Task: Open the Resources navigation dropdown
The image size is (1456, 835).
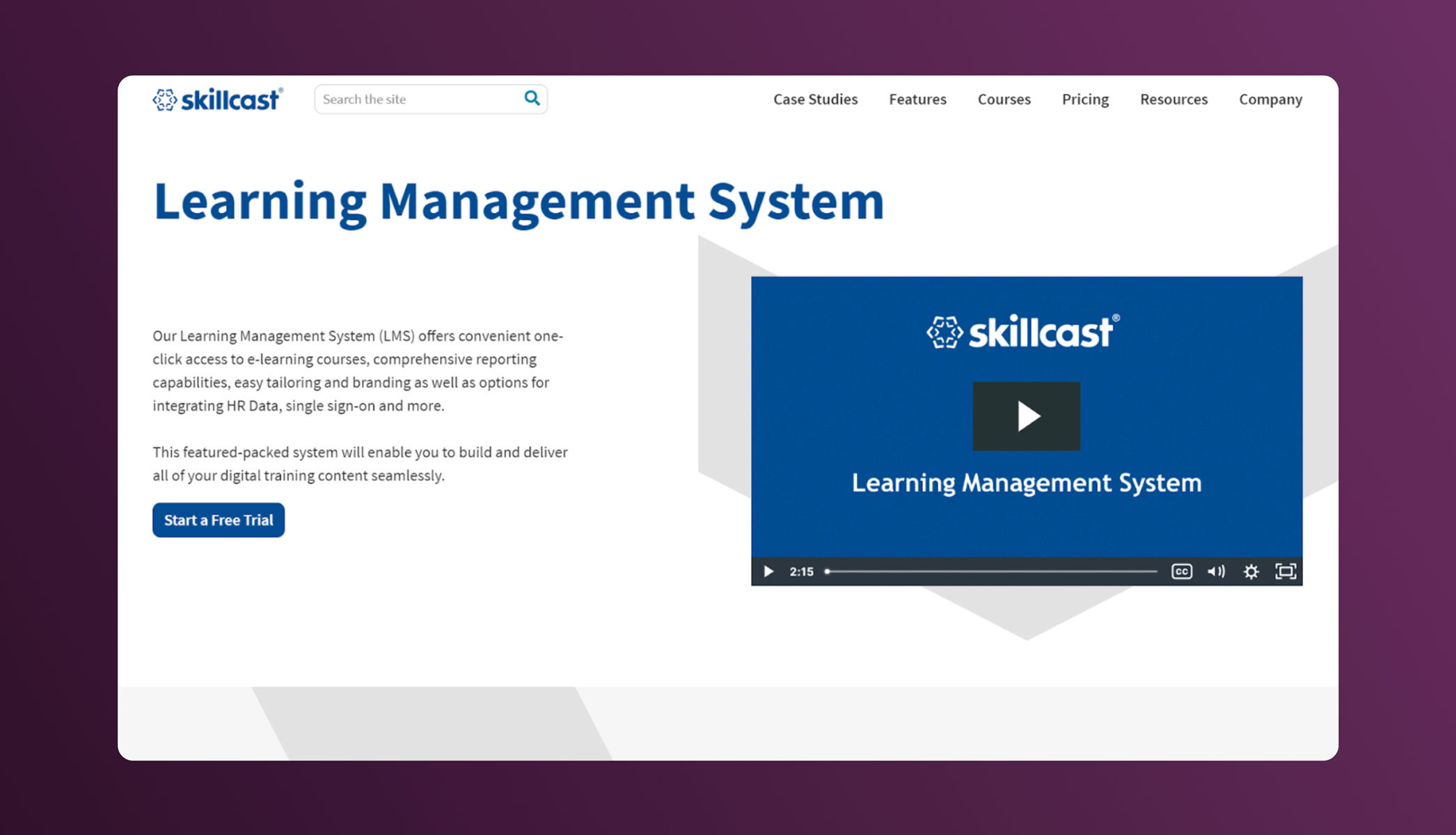Action: (x=1173, y=100)
